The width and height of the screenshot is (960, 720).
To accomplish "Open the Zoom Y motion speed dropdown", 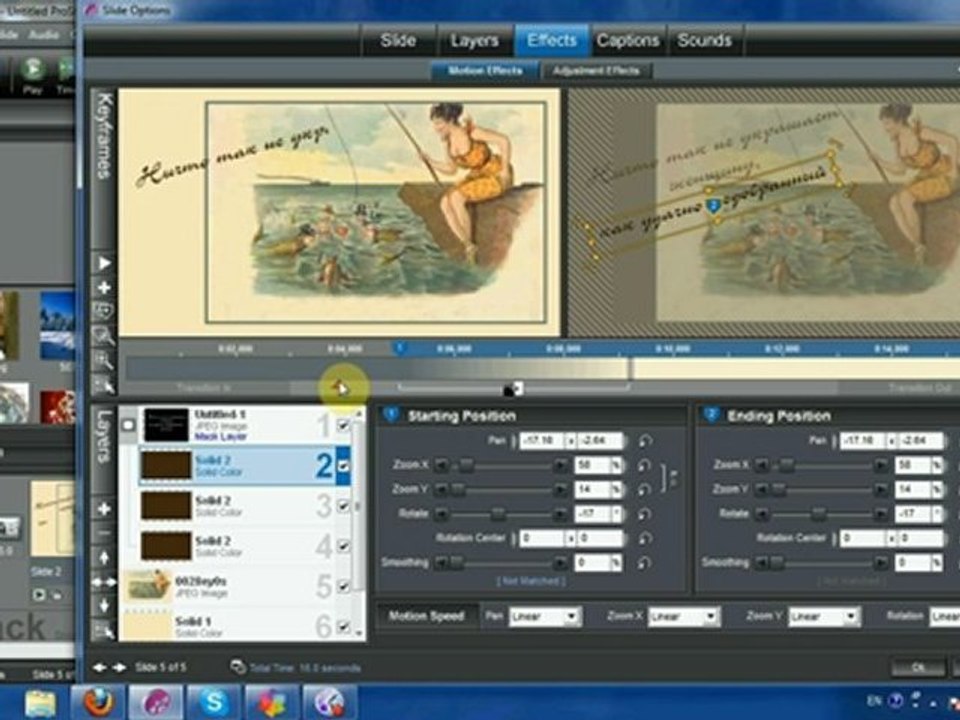I will (x=824, y=617).
